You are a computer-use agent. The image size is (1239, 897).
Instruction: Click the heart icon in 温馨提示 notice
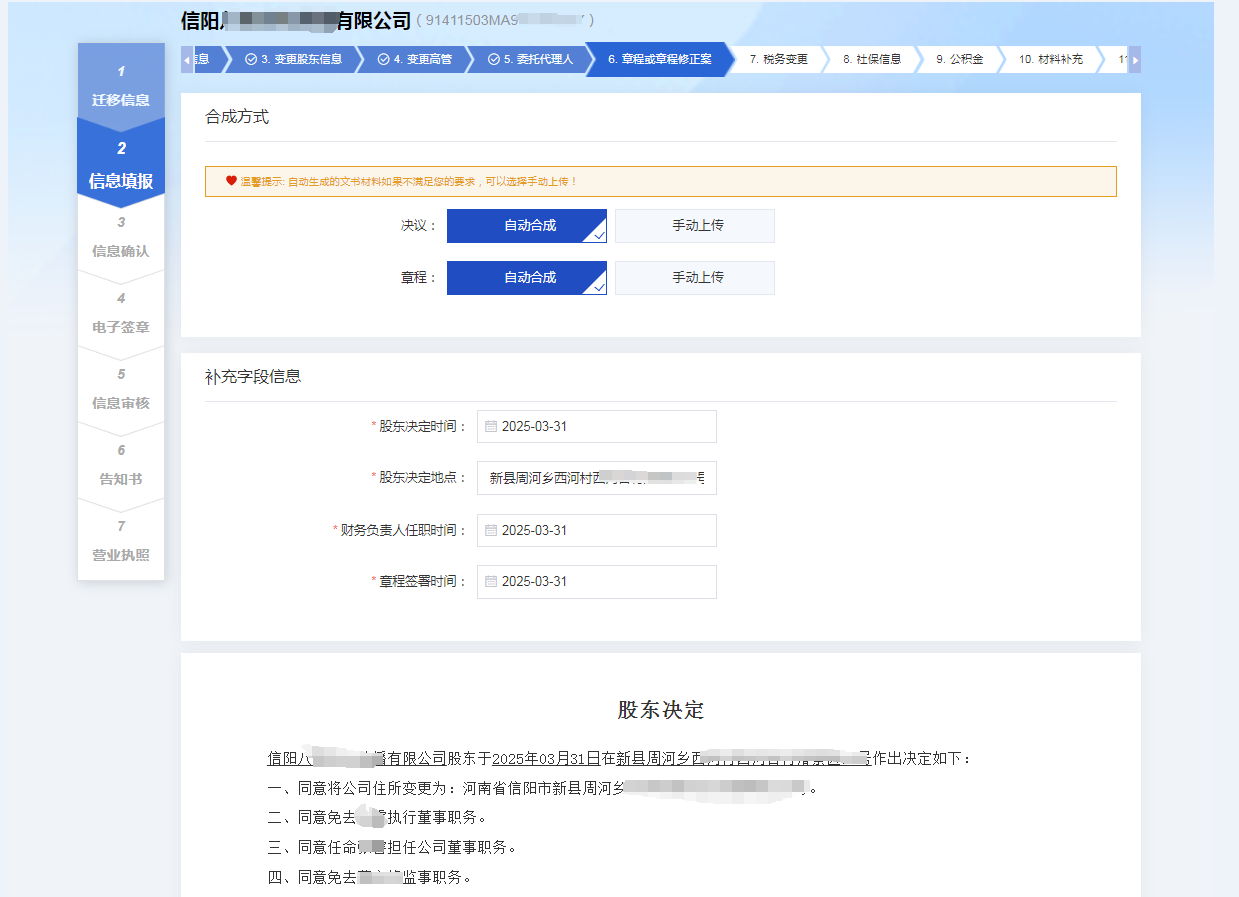pos(231,181)
